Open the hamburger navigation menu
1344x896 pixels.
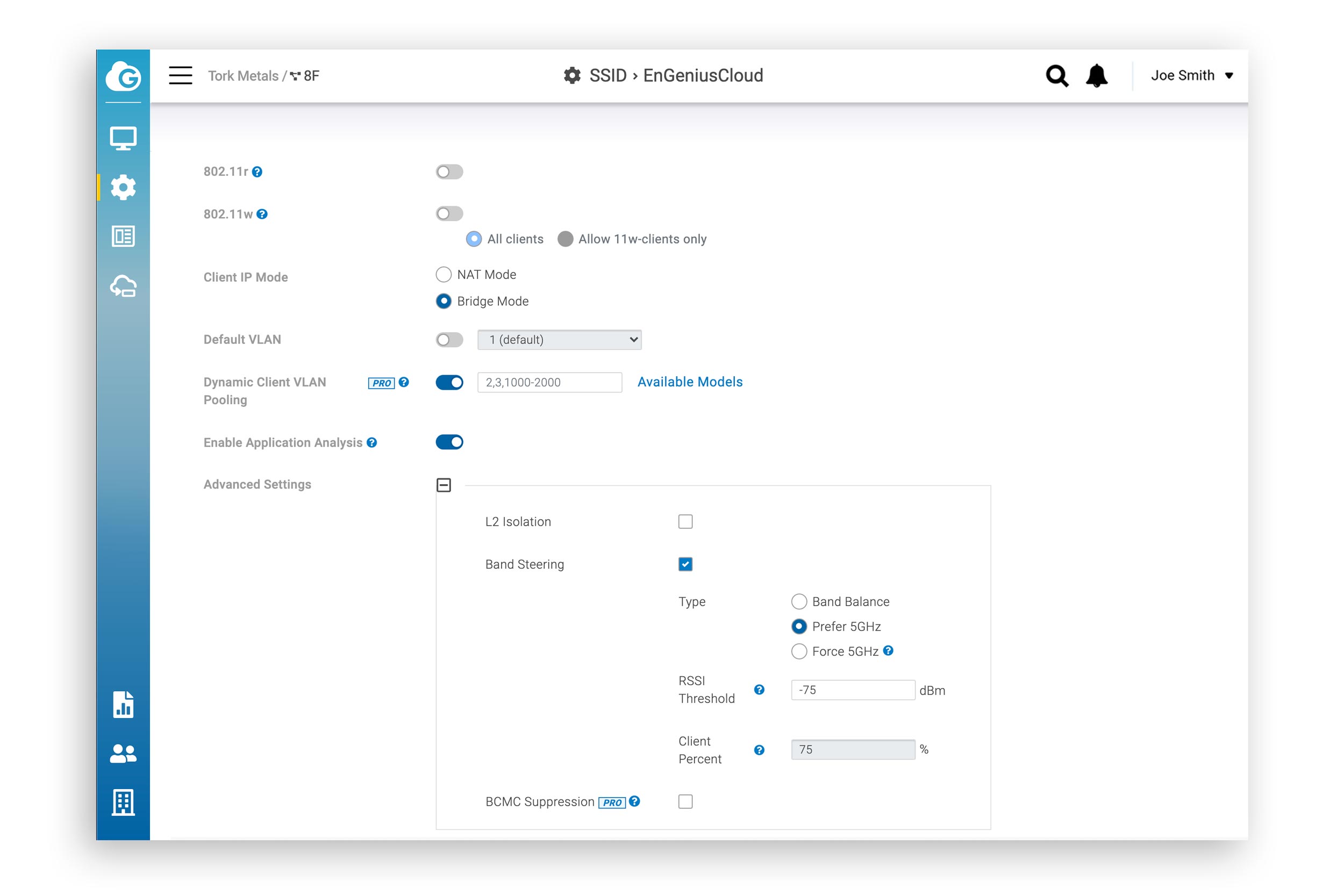click(x=181, y=75)
